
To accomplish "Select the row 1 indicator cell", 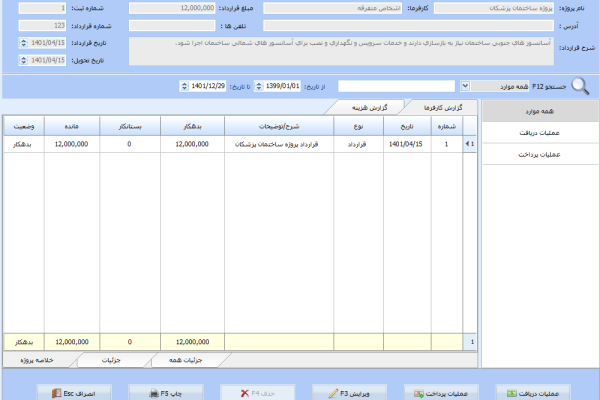I will tap(470, 144).
